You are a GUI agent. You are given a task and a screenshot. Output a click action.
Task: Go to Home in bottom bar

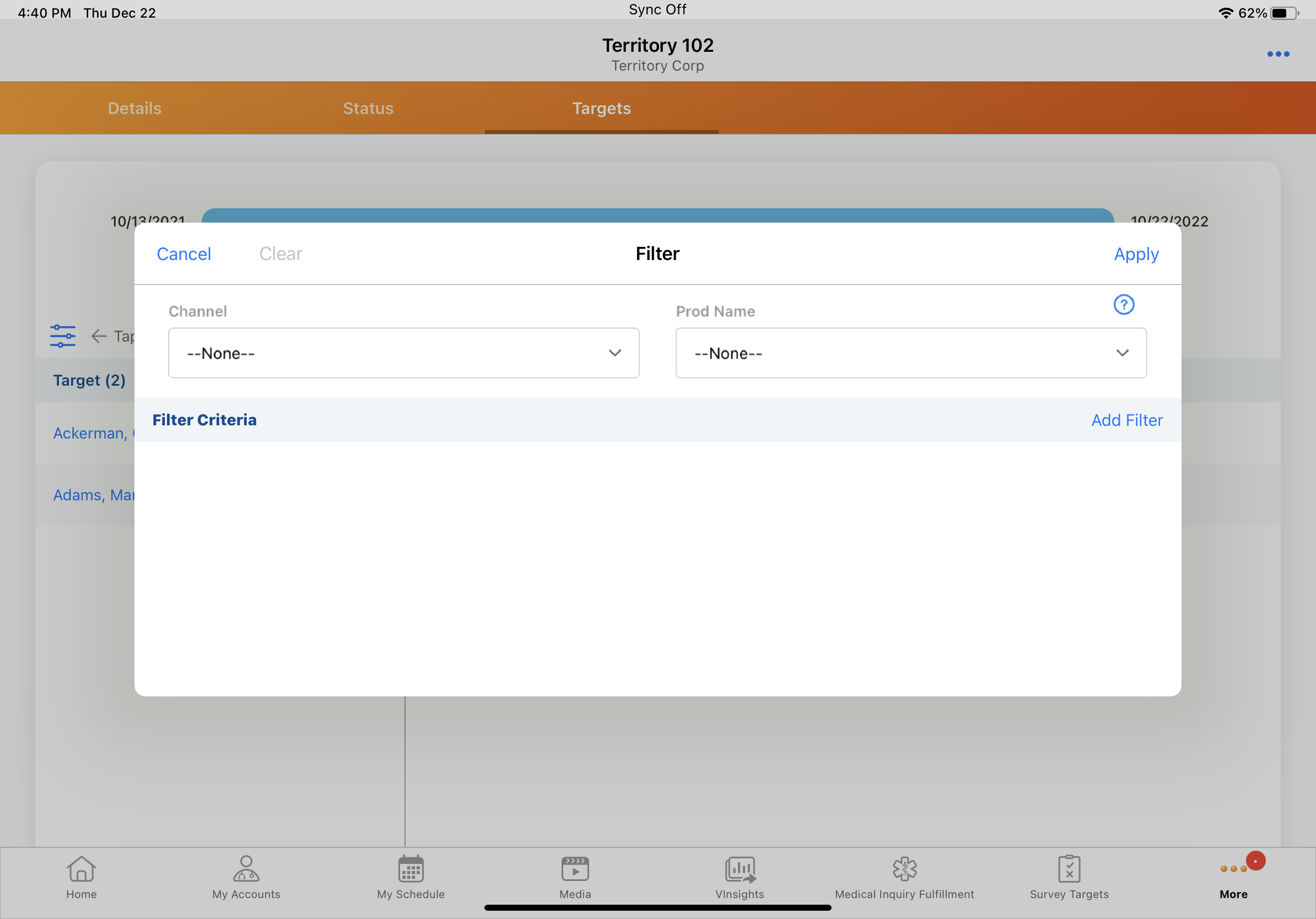coord(82,877)
